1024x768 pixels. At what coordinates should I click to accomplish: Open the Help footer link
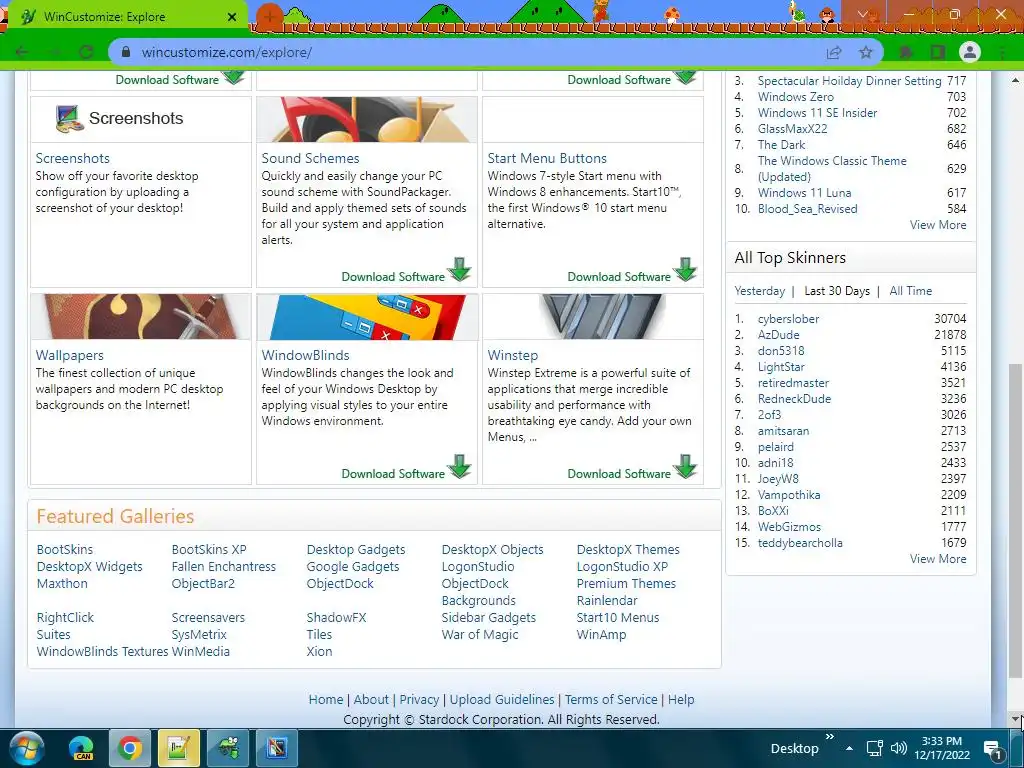click(x=680, y=699)
